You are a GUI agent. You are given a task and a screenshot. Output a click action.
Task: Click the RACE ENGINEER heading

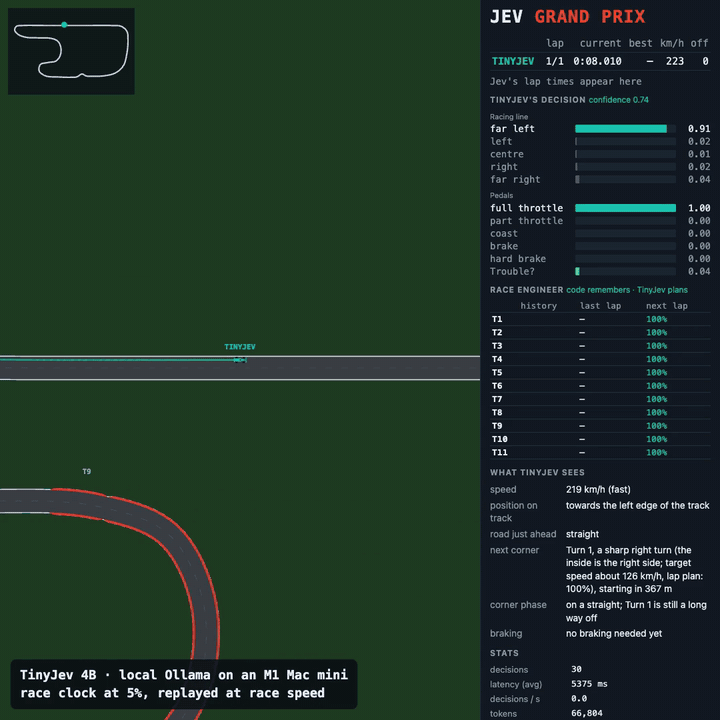[x=526, y=290]
